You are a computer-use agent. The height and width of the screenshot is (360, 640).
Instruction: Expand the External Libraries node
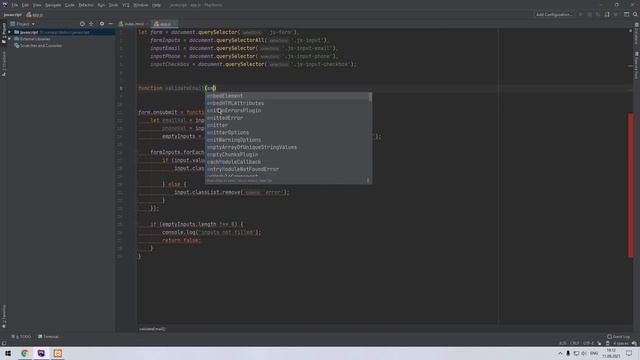[9, 39]
